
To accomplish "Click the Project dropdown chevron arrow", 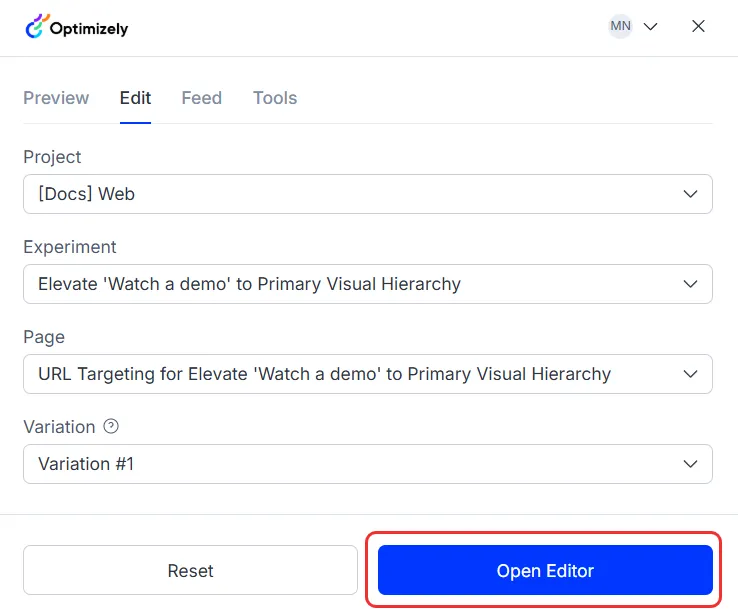I will tap(690, 194).
